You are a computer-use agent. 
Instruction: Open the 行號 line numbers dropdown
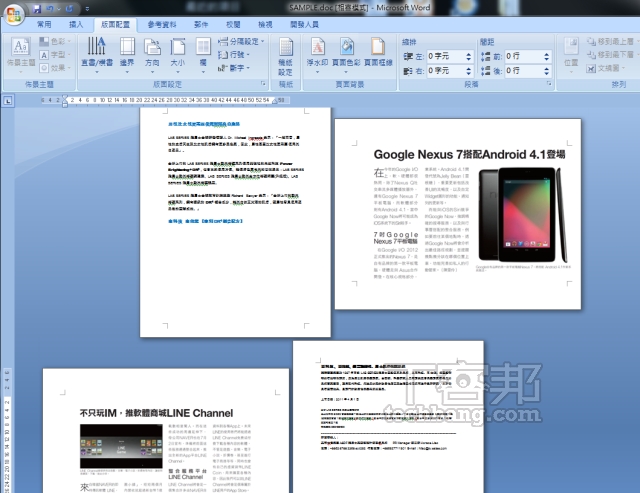(x=233, y=54)
